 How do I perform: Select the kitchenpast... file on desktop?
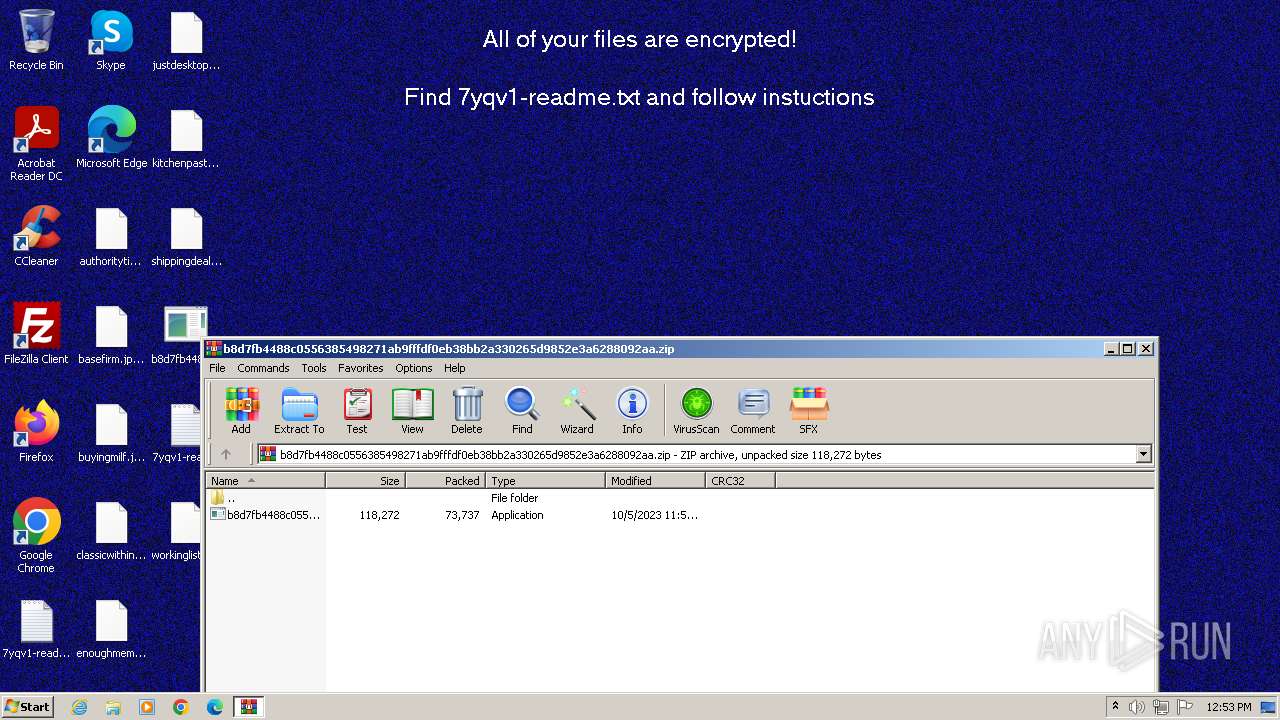pos(186,138)
